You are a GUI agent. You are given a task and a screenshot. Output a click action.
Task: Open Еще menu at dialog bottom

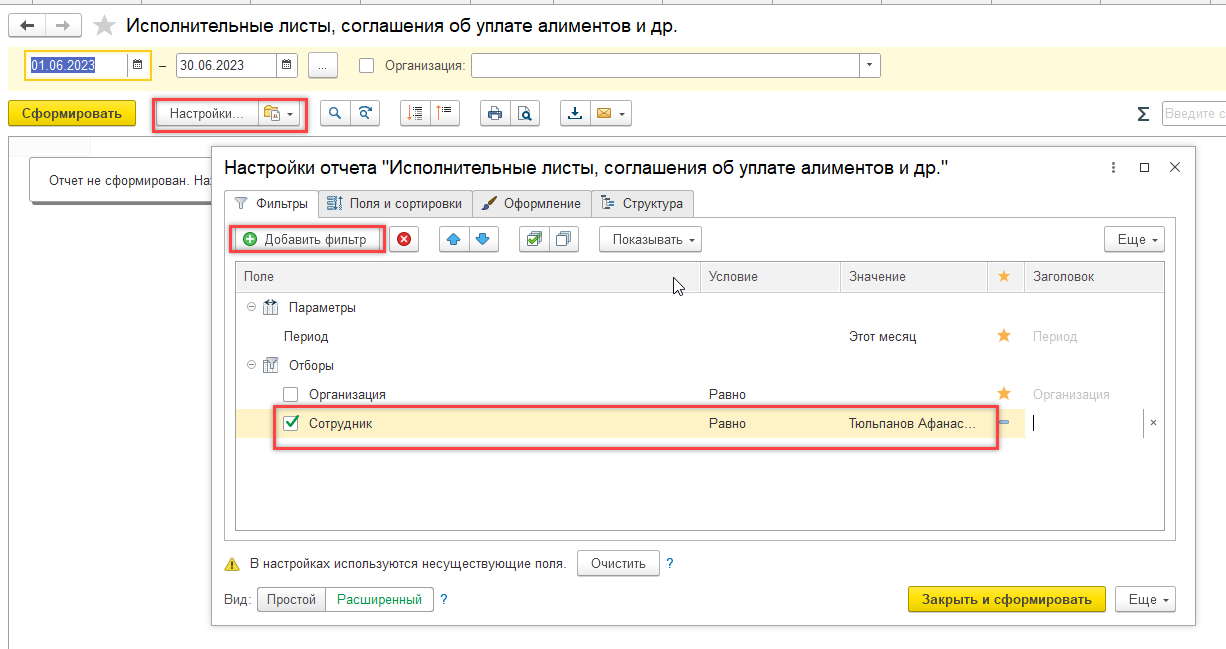coord(1145,599)
